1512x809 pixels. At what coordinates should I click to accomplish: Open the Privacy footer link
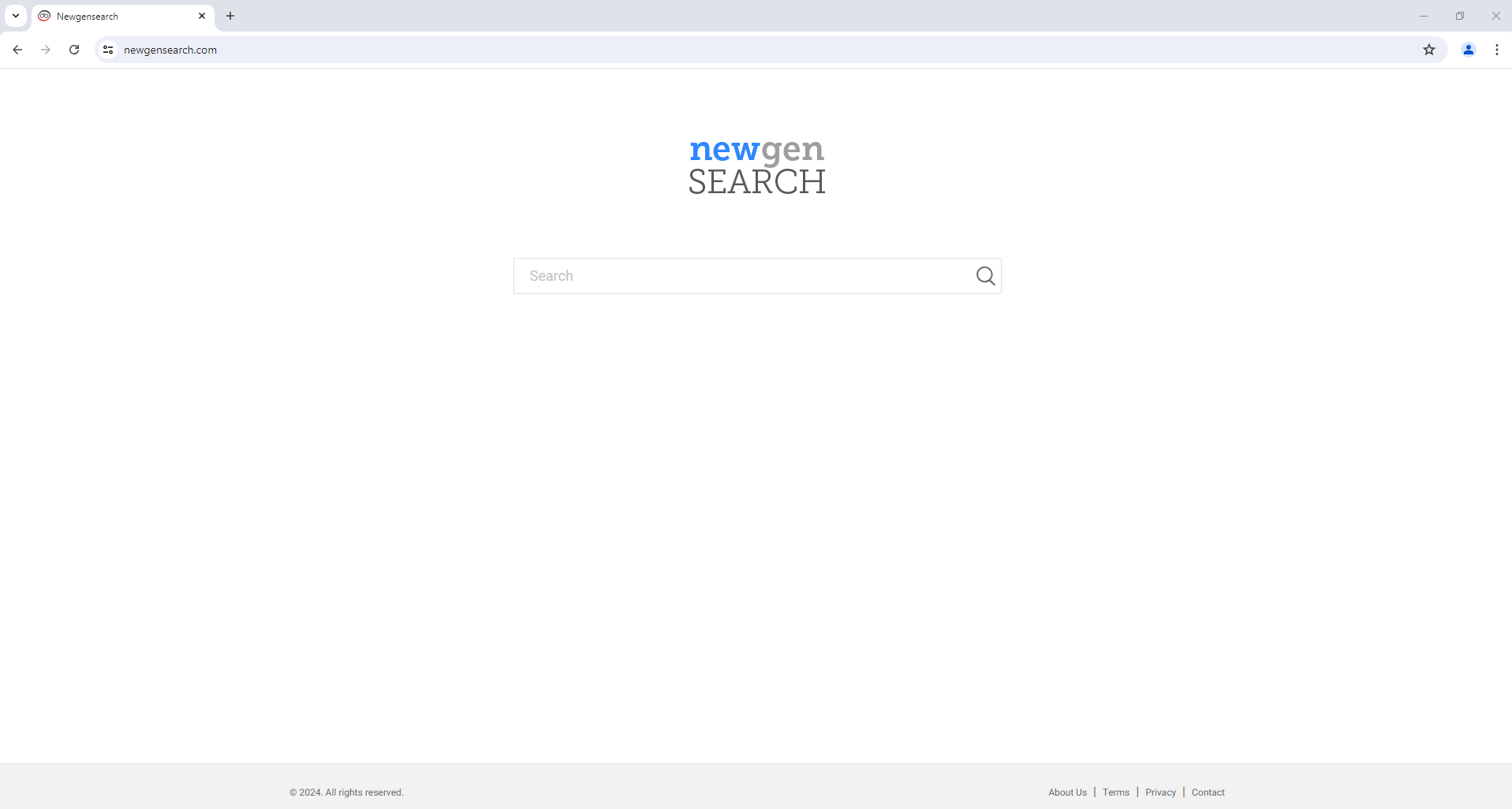1160,792
